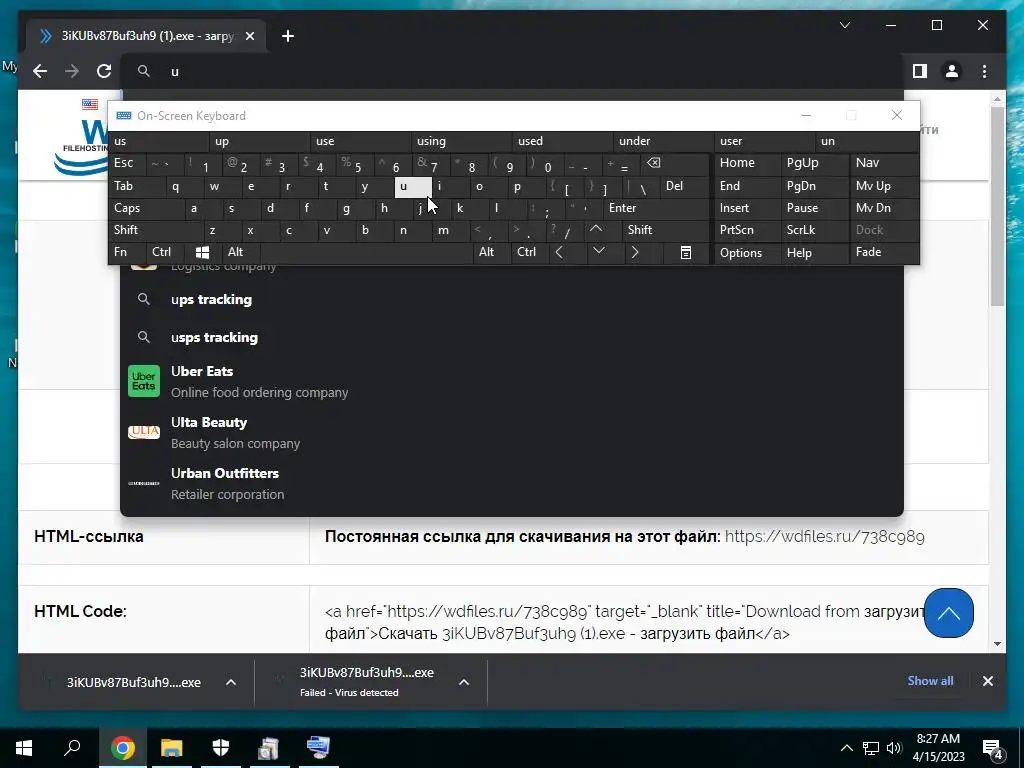Expand options for 'Virus detected' download

point(464,682)
